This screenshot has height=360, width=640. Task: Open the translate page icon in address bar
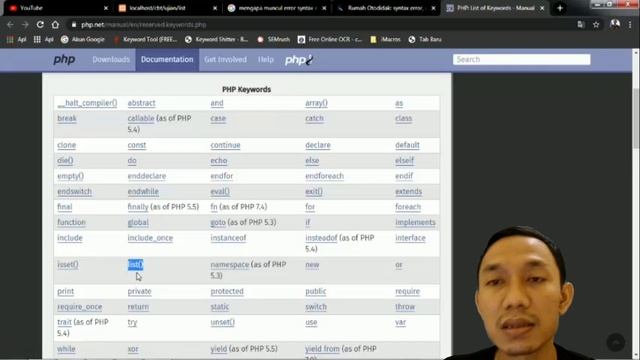(581, 25)
